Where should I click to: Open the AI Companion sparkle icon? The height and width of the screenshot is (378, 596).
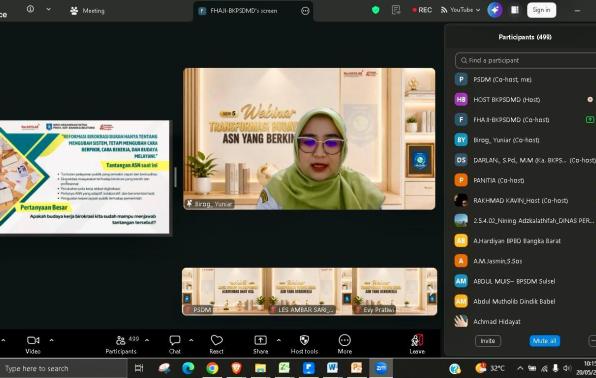point(495,10)
